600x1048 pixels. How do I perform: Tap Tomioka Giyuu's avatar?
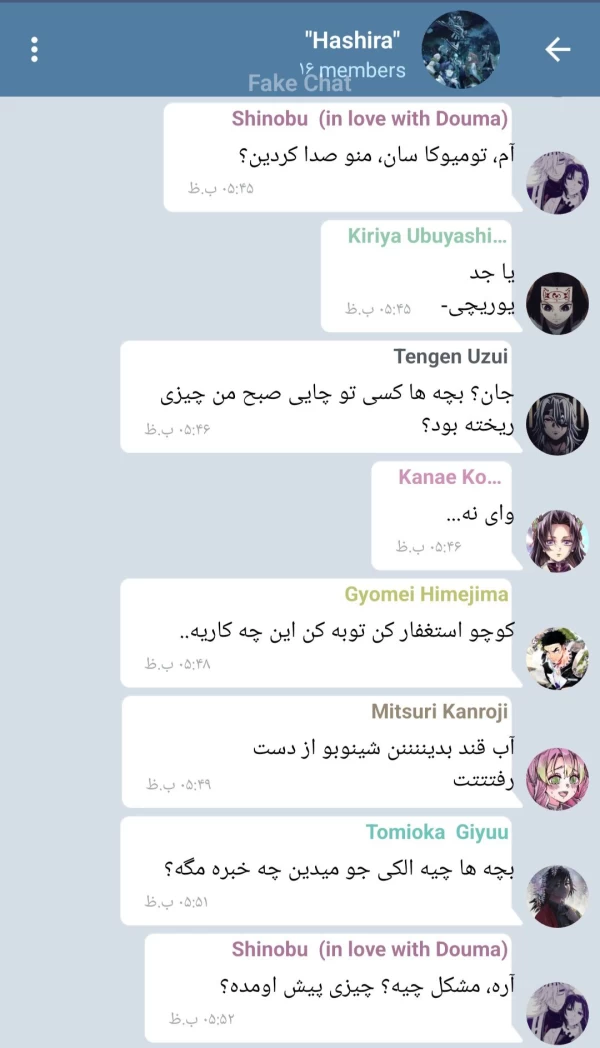[557, 896]
